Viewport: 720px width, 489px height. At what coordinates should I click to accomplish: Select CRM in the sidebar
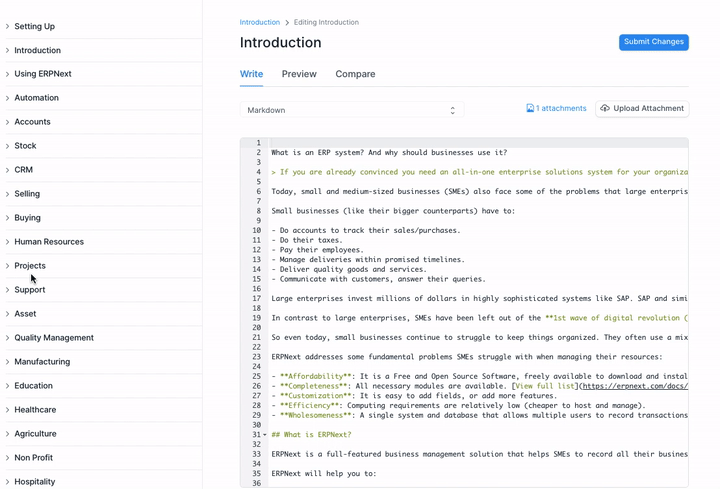[x=23, y=170]
